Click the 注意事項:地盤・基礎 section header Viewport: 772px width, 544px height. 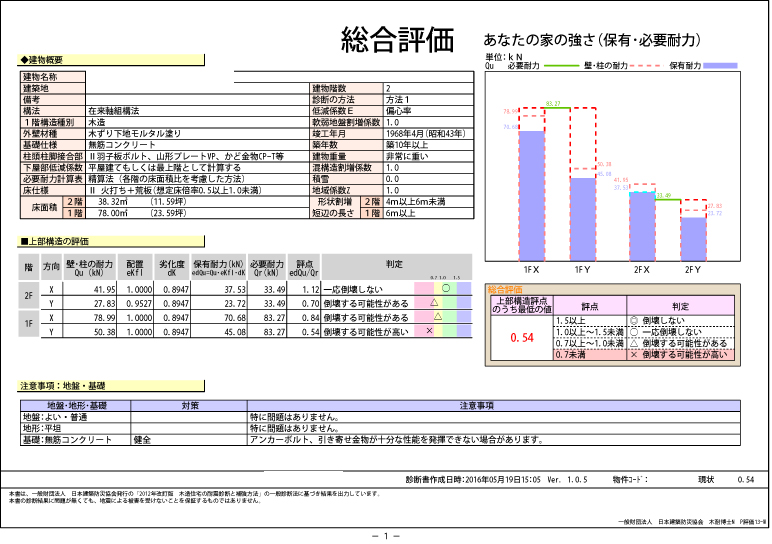(111, 386)
